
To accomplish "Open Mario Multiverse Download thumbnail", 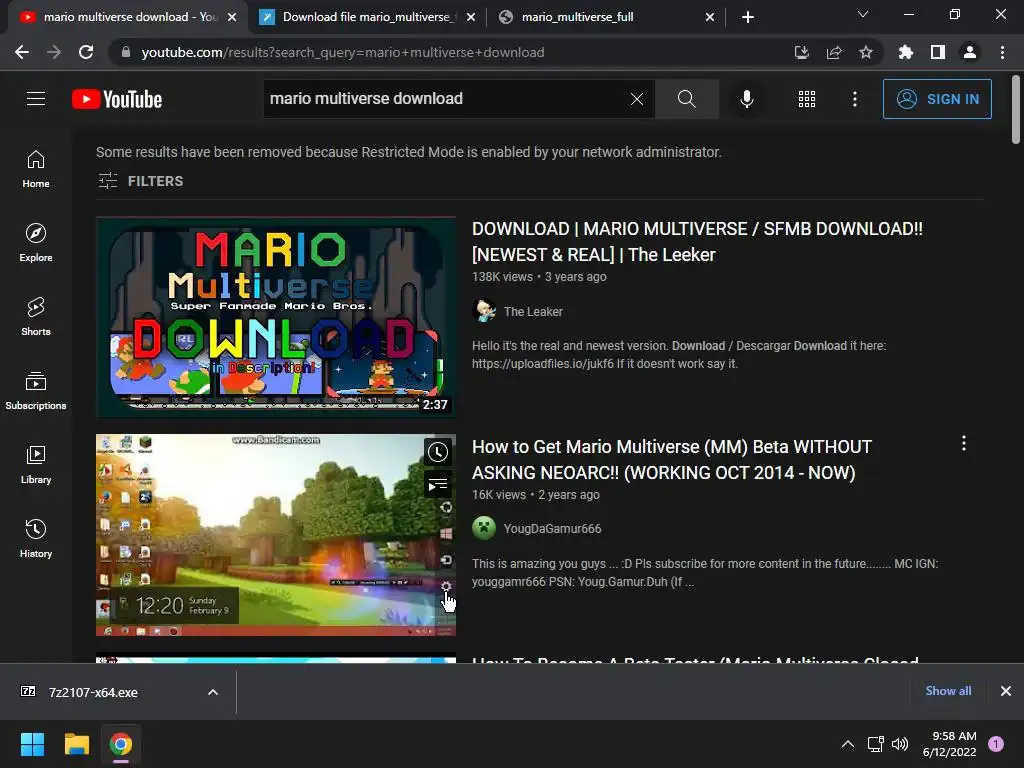I will (276, 317).
